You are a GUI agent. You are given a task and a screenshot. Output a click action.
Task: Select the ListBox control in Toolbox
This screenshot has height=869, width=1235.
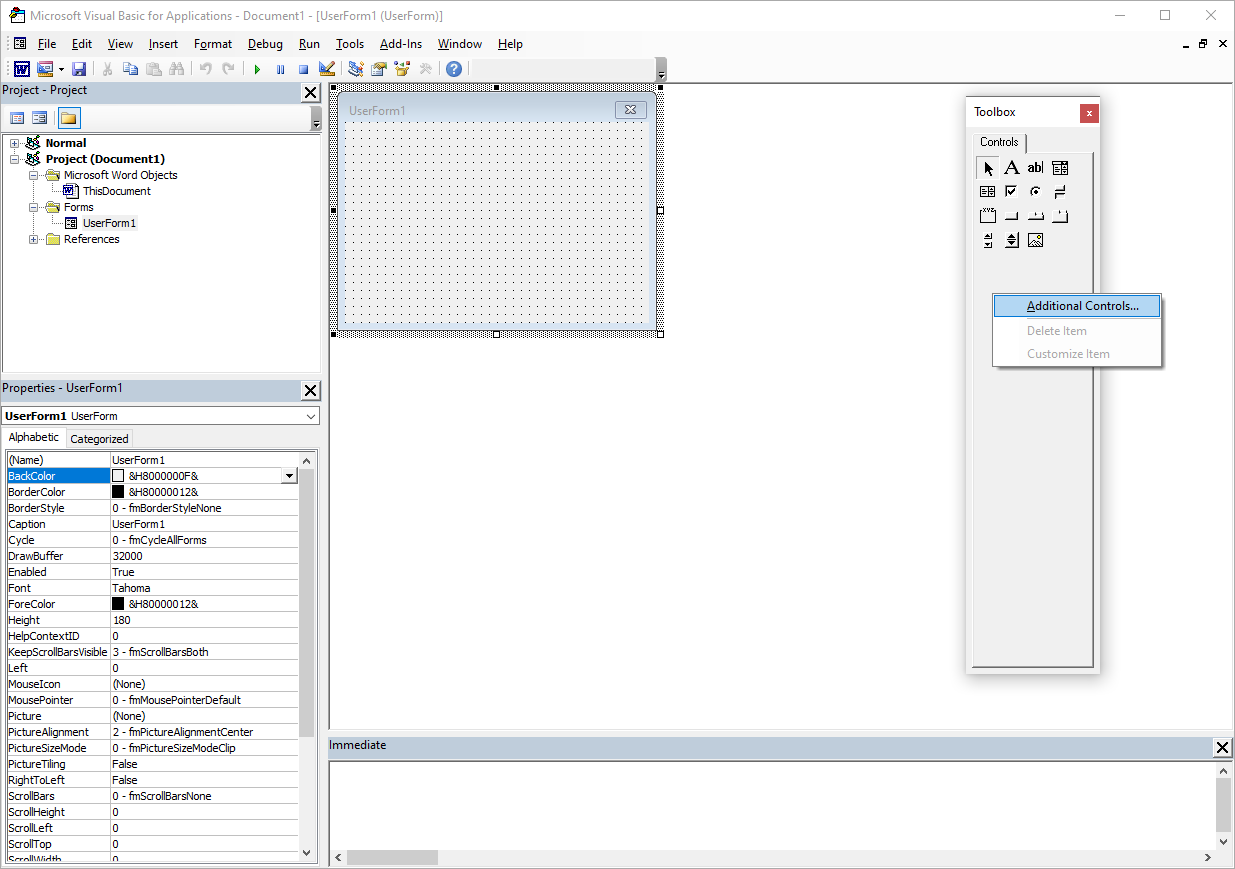(988, 192)
